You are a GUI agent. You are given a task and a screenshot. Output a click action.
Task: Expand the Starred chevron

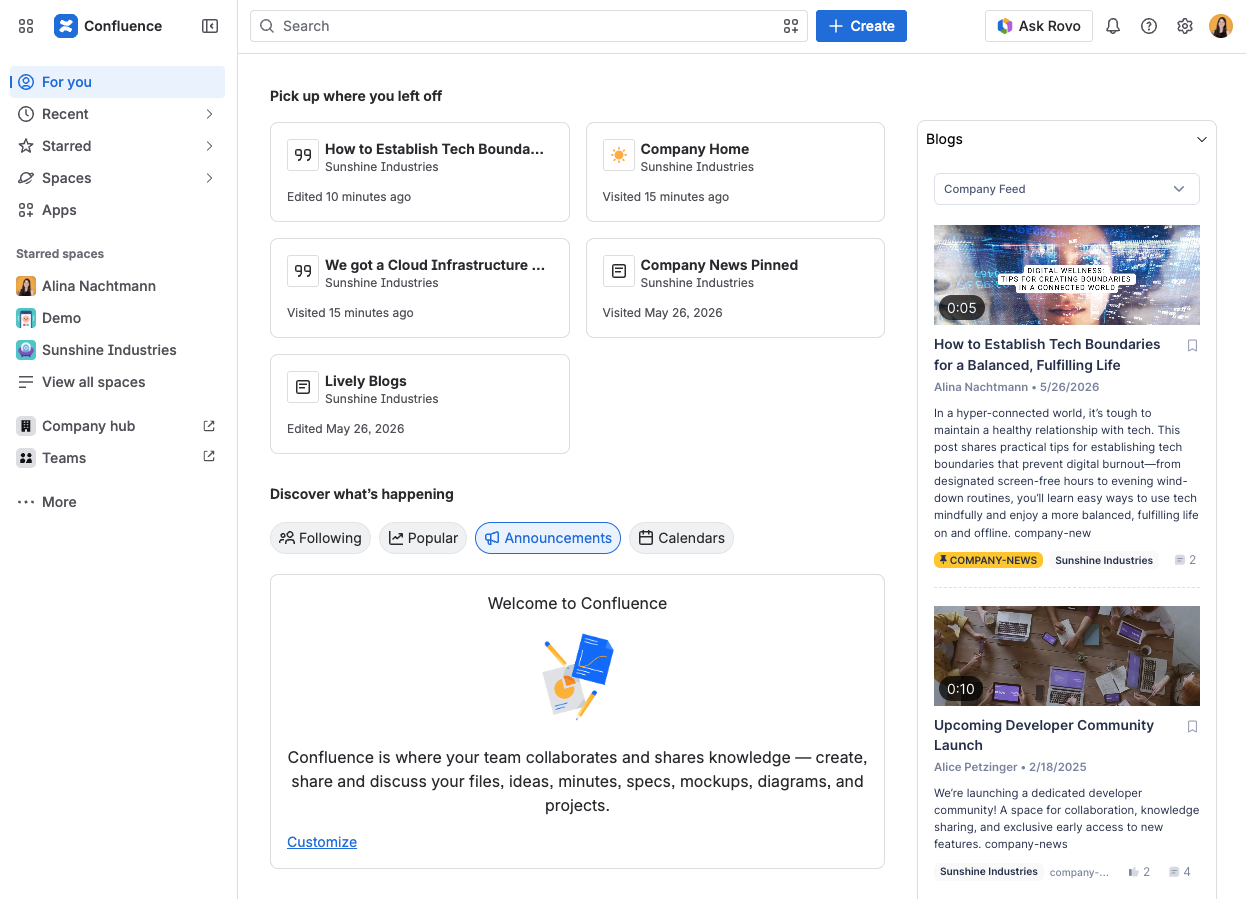209,146
